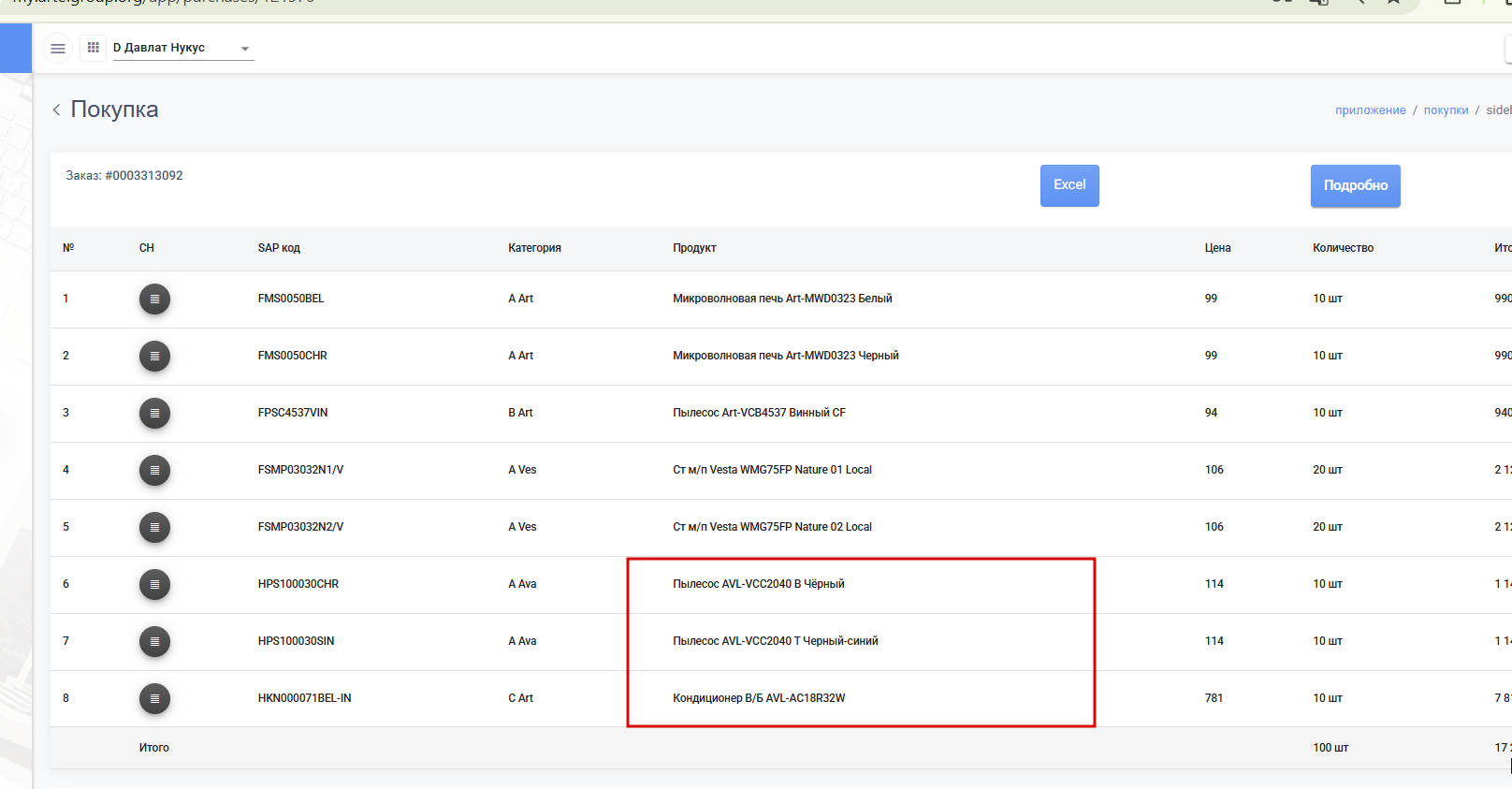Click price 781 in the Кондиционер row
Viewport: 1512px width, 789px height.
(1214, 698)
